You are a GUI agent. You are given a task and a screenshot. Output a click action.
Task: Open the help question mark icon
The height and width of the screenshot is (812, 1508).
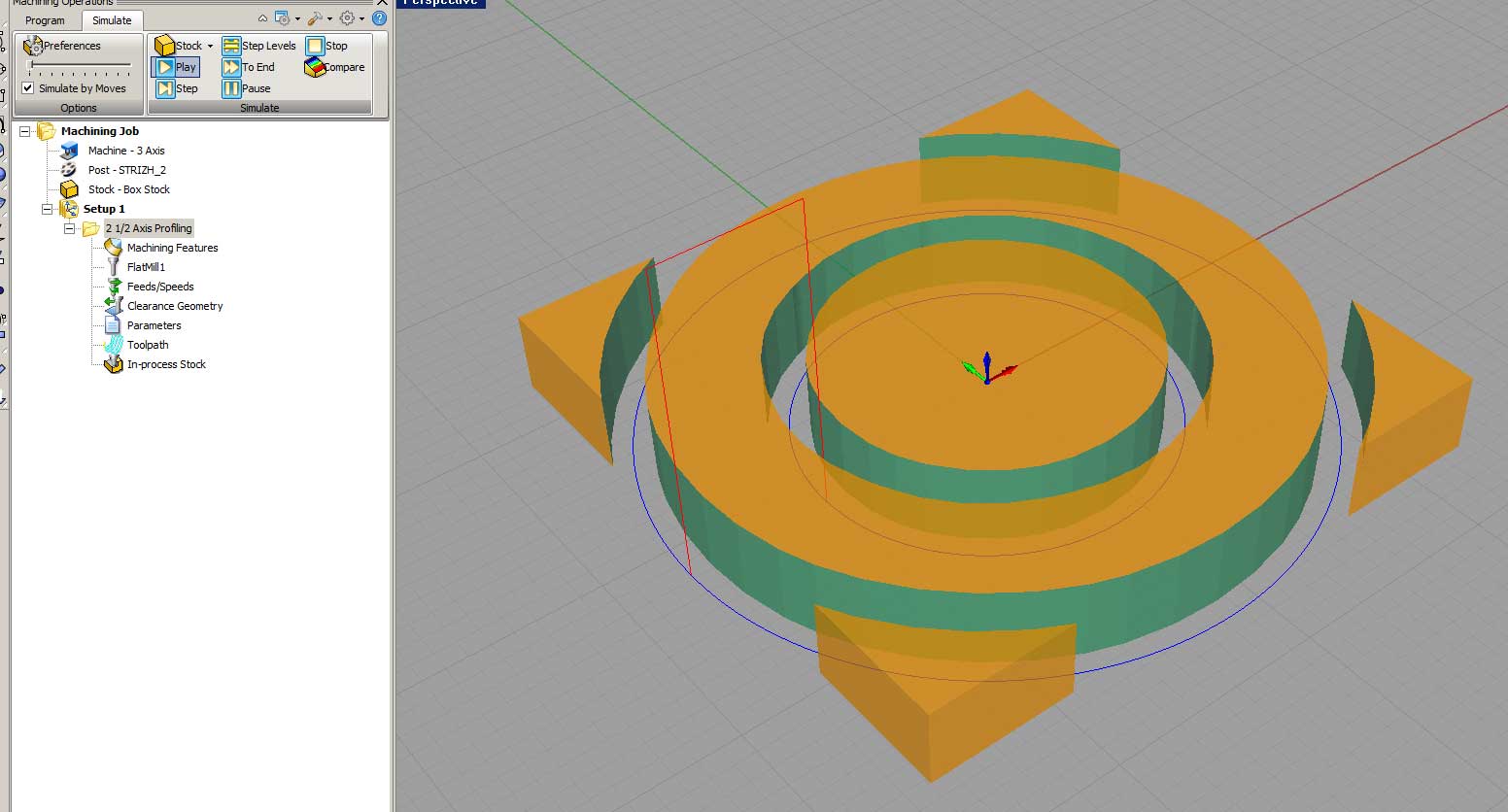pyautogui.click(x=380, y=17)
